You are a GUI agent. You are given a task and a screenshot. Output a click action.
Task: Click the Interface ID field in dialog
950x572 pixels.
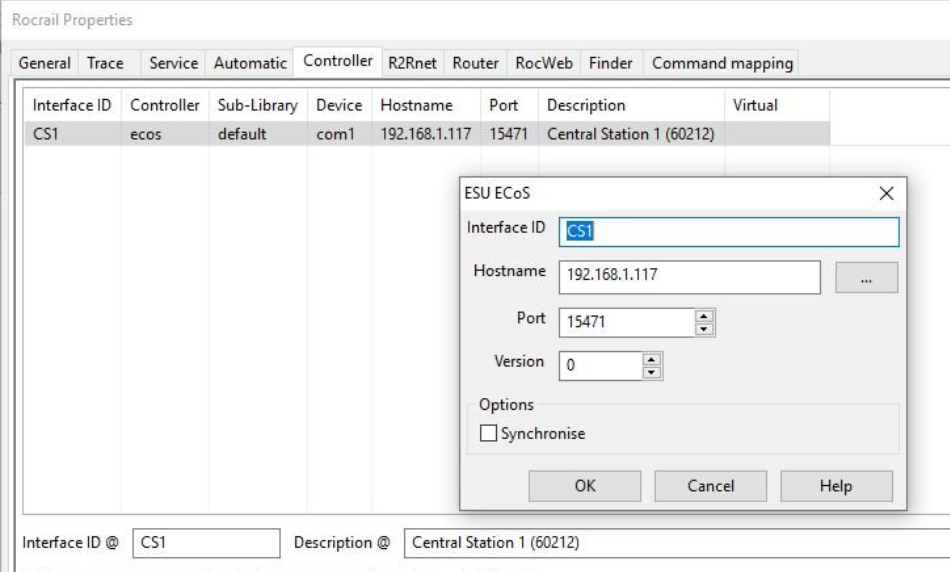(730, 231)
